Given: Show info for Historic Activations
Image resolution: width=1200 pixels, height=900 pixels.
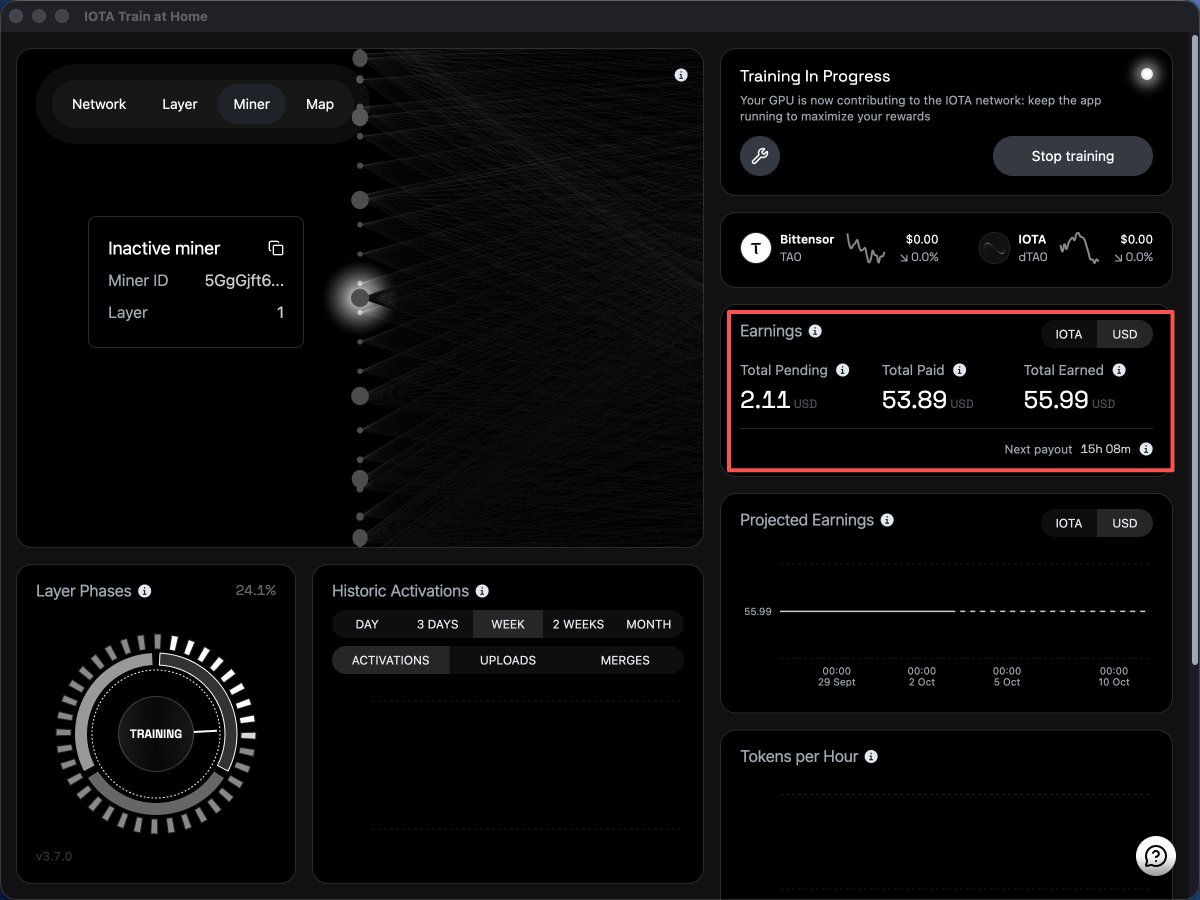Looking at the screenshot, I should (x=482, y=591).
